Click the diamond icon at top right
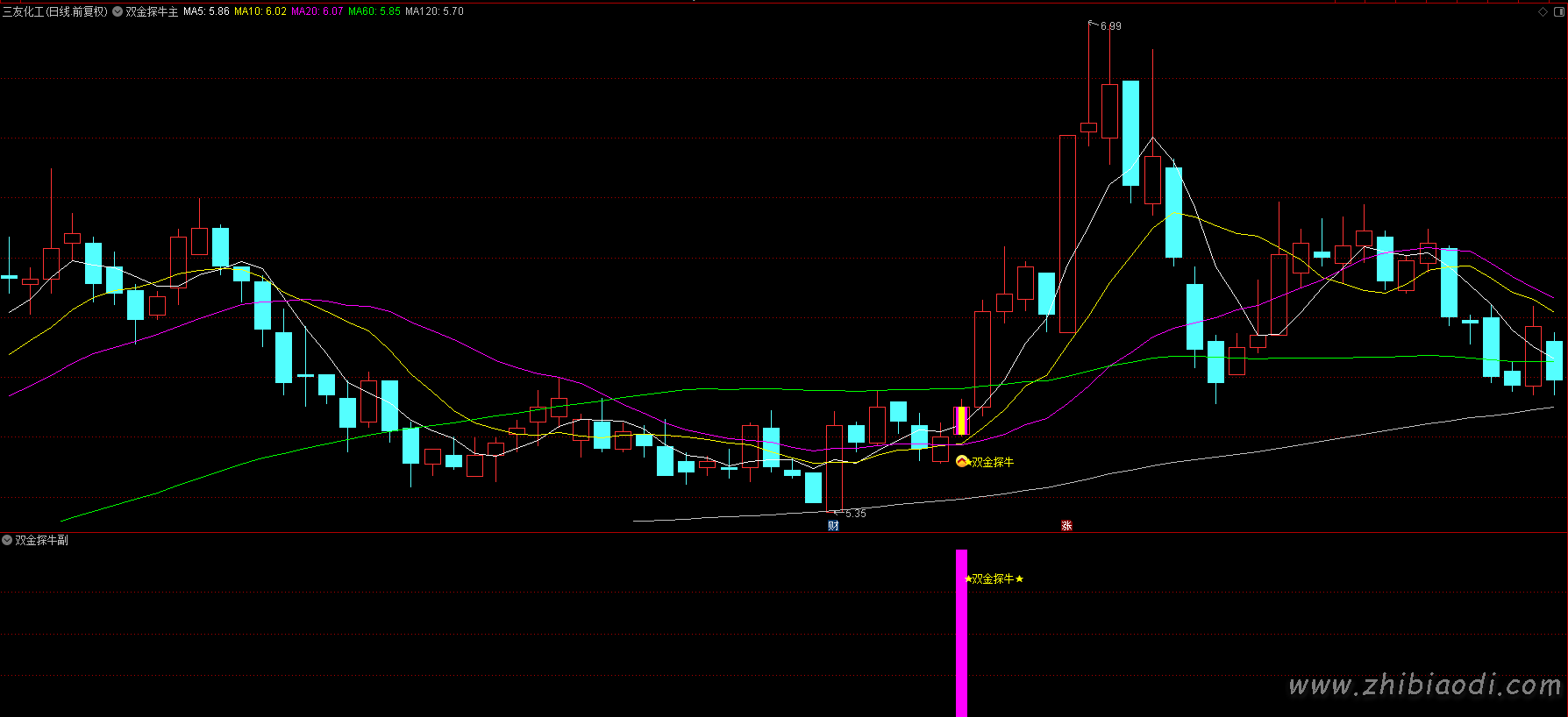This screenshot has width=1568, height=717. click(x=1543, y=11)
